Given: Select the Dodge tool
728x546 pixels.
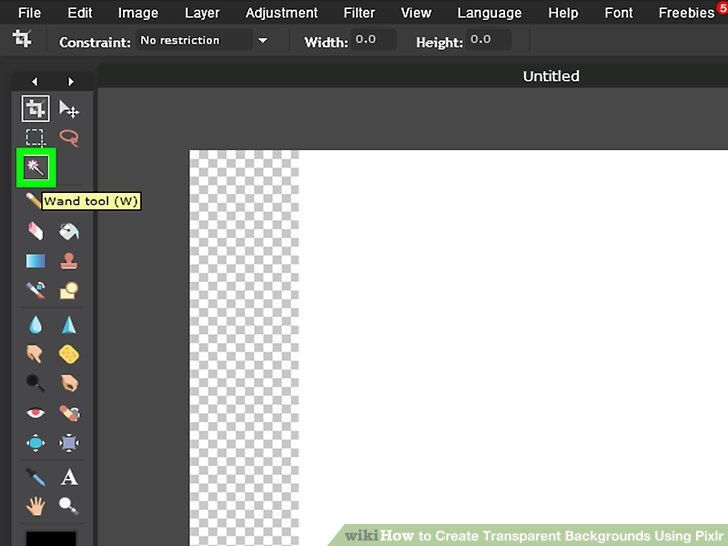Looking at the screenshot, I should coord(35,384).
